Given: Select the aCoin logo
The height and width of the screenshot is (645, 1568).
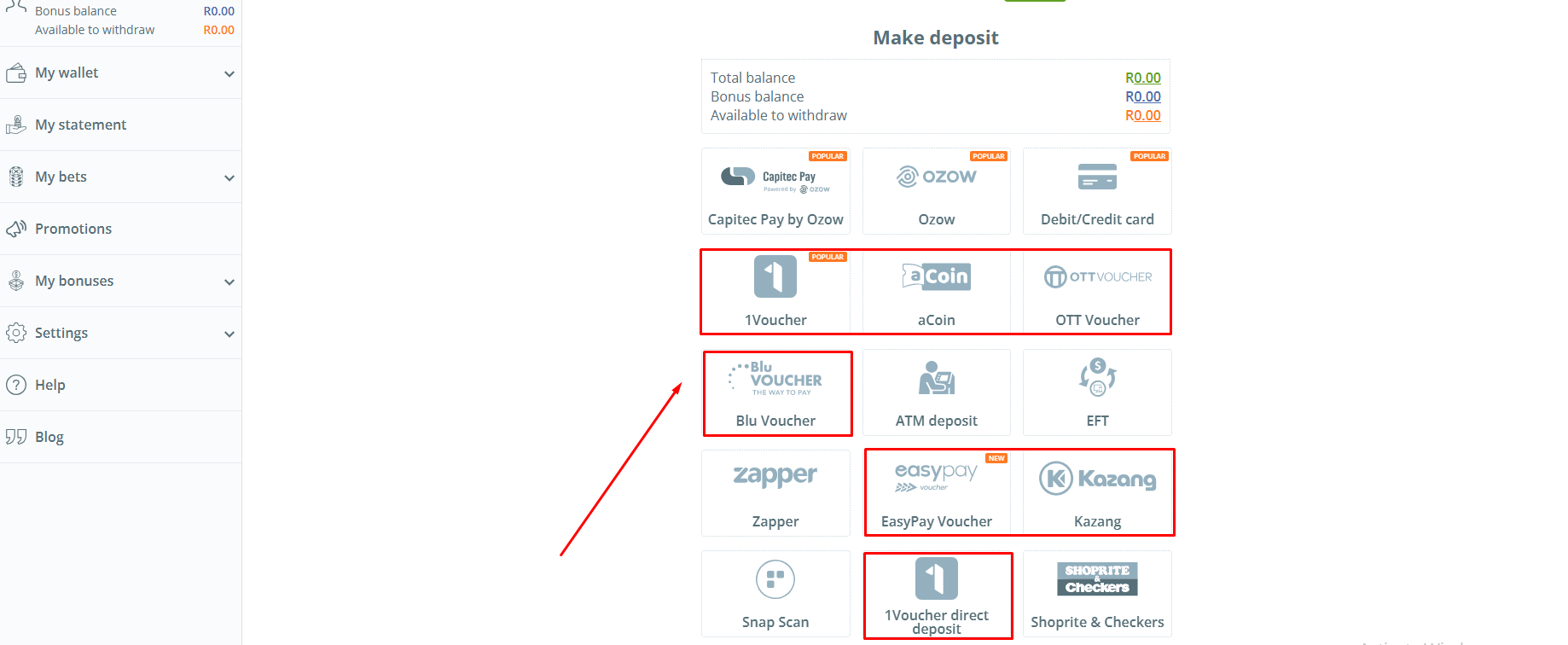Looking at the screenshot, I should [x=936, y=276].
